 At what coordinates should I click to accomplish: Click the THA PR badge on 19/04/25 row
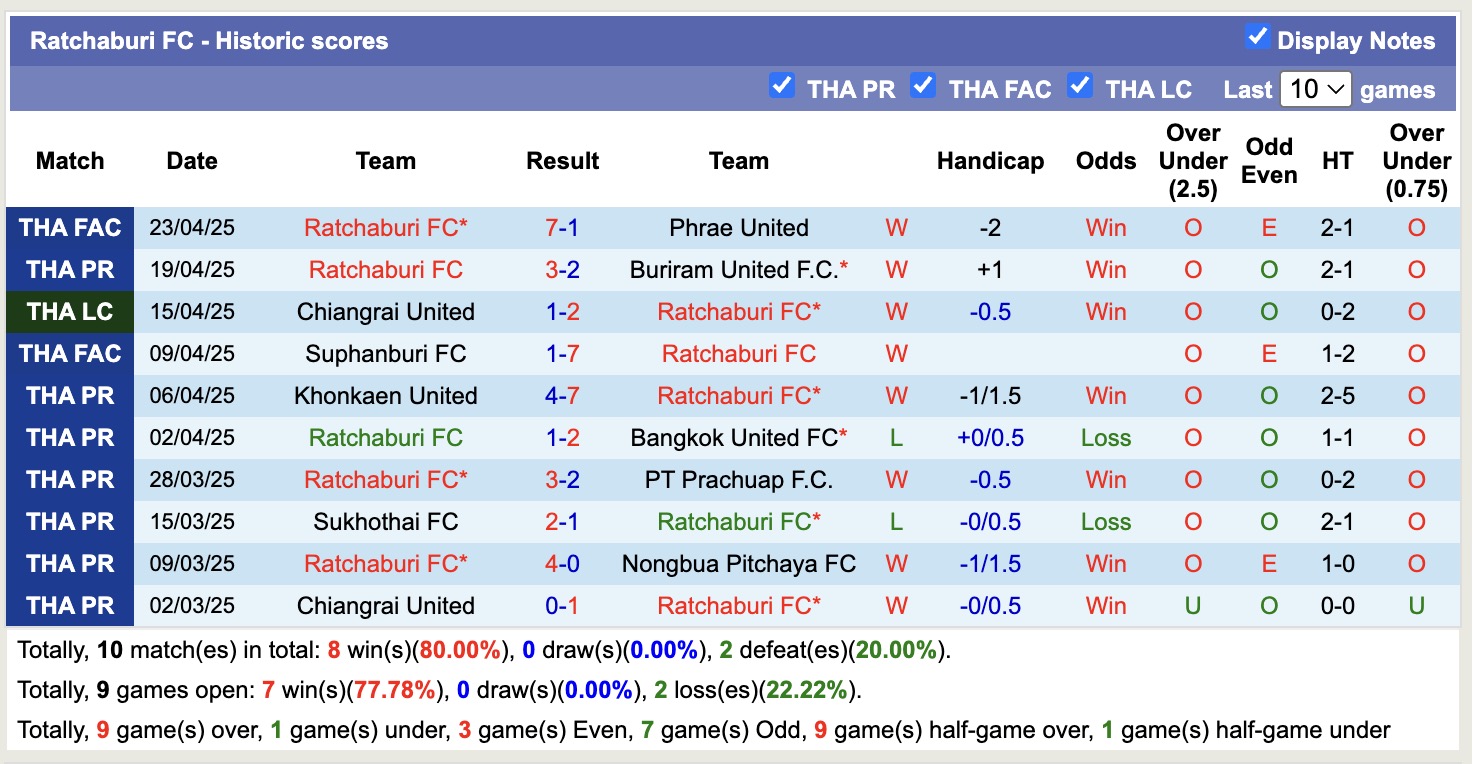(x=70, y=269)
